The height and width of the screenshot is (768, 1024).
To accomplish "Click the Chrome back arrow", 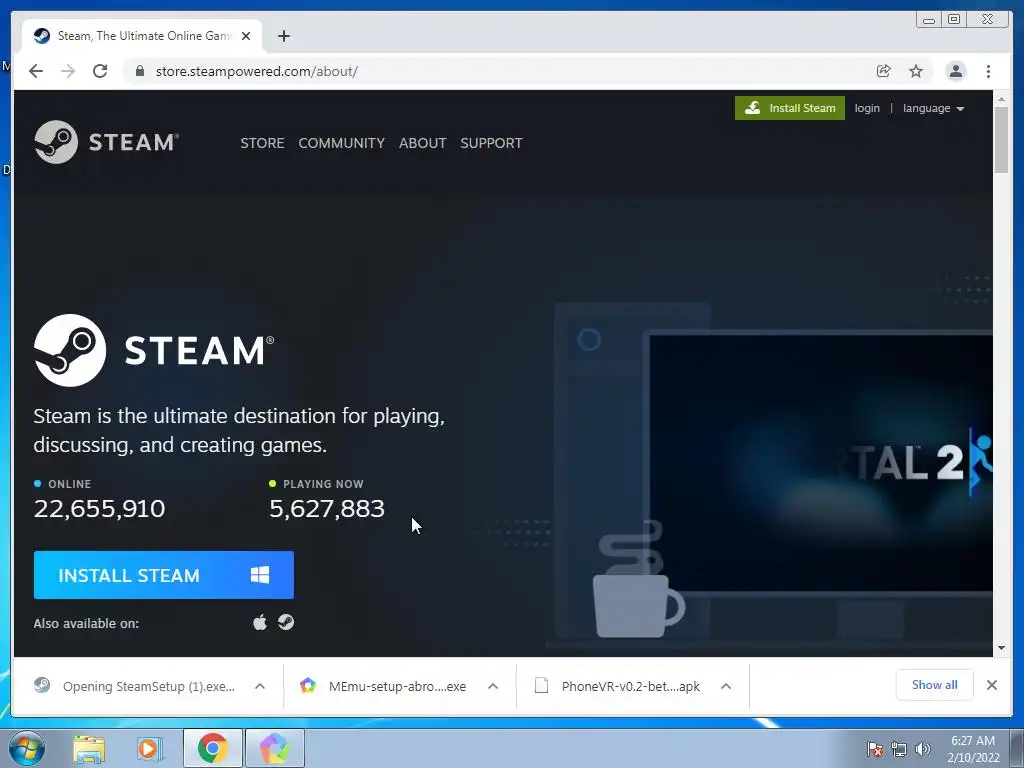I will (x=36, y=71).
